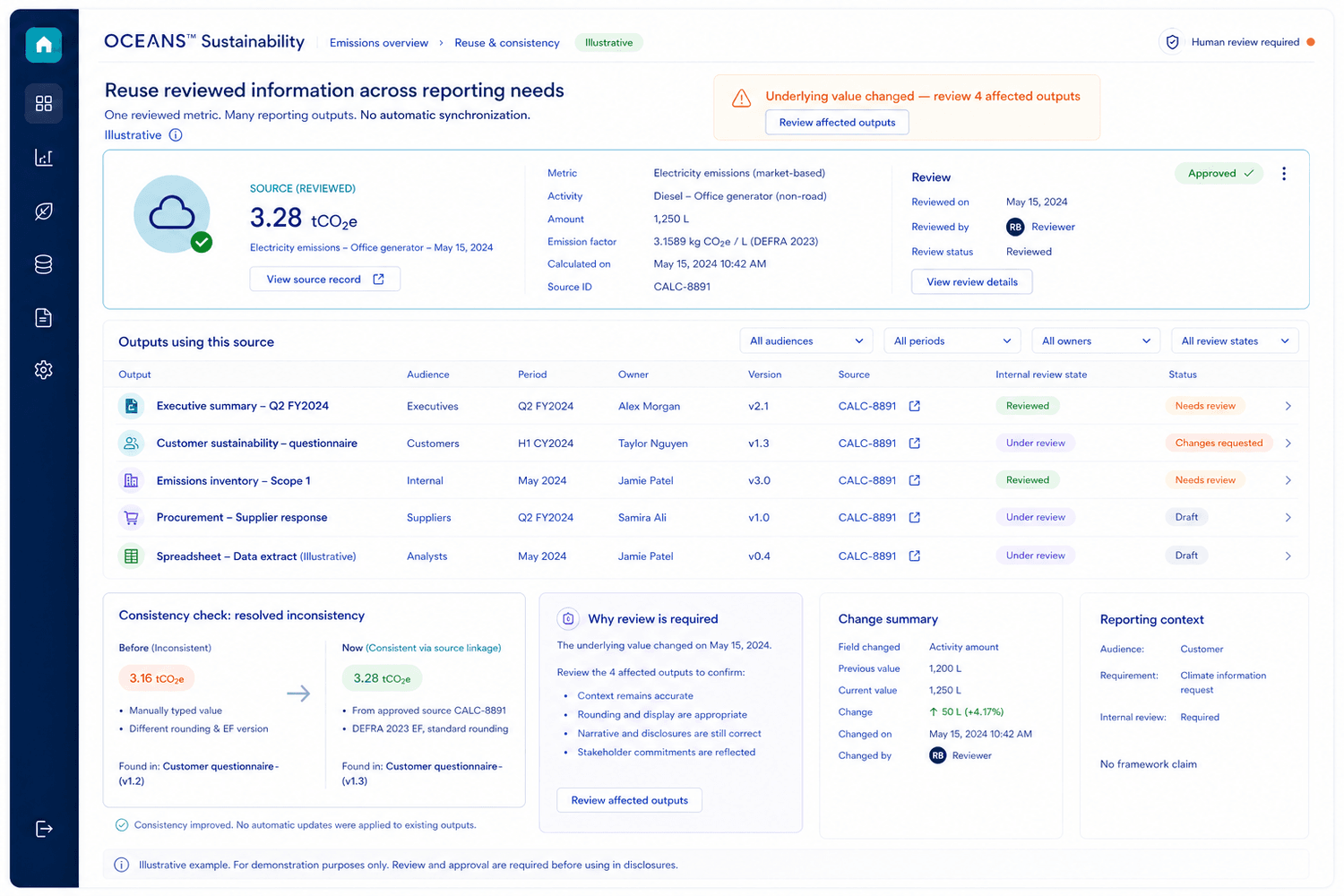Click the info icon beside Illustrative
This screenshot has width=1344, height=896.
176,135
